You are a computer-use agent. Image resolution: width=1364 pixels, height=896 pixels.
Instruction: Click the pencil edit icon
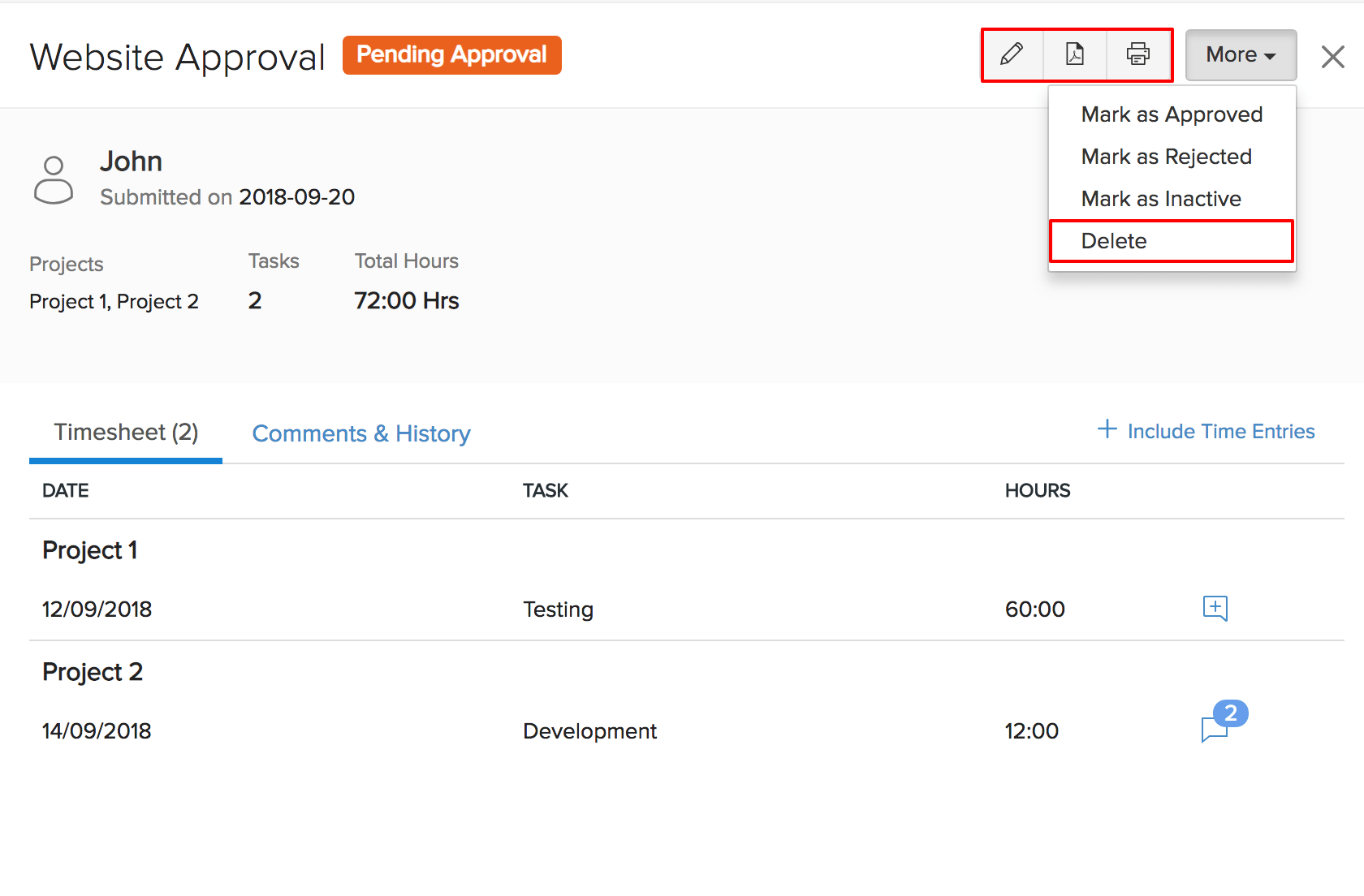[1012, 54]
